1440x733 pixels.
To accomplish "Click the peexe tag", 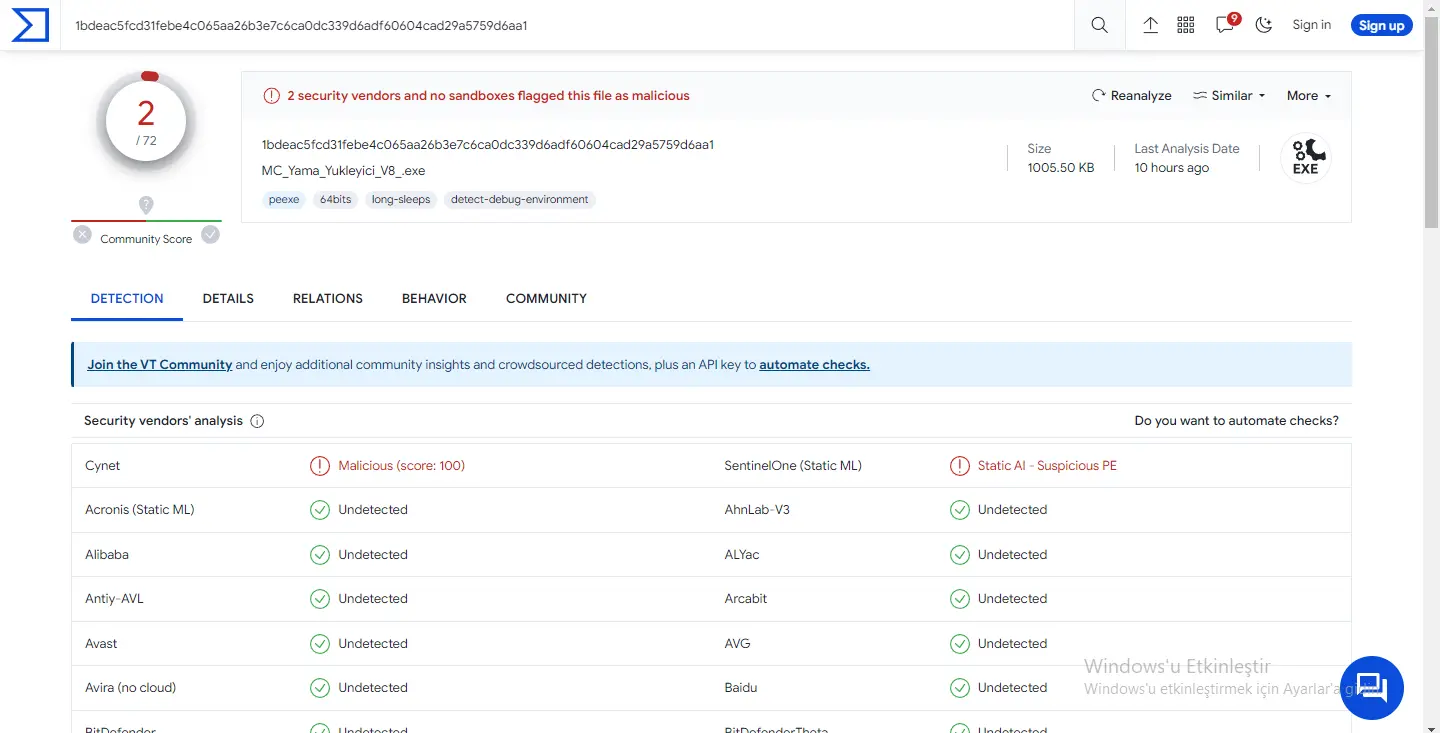I will point(284,200).
